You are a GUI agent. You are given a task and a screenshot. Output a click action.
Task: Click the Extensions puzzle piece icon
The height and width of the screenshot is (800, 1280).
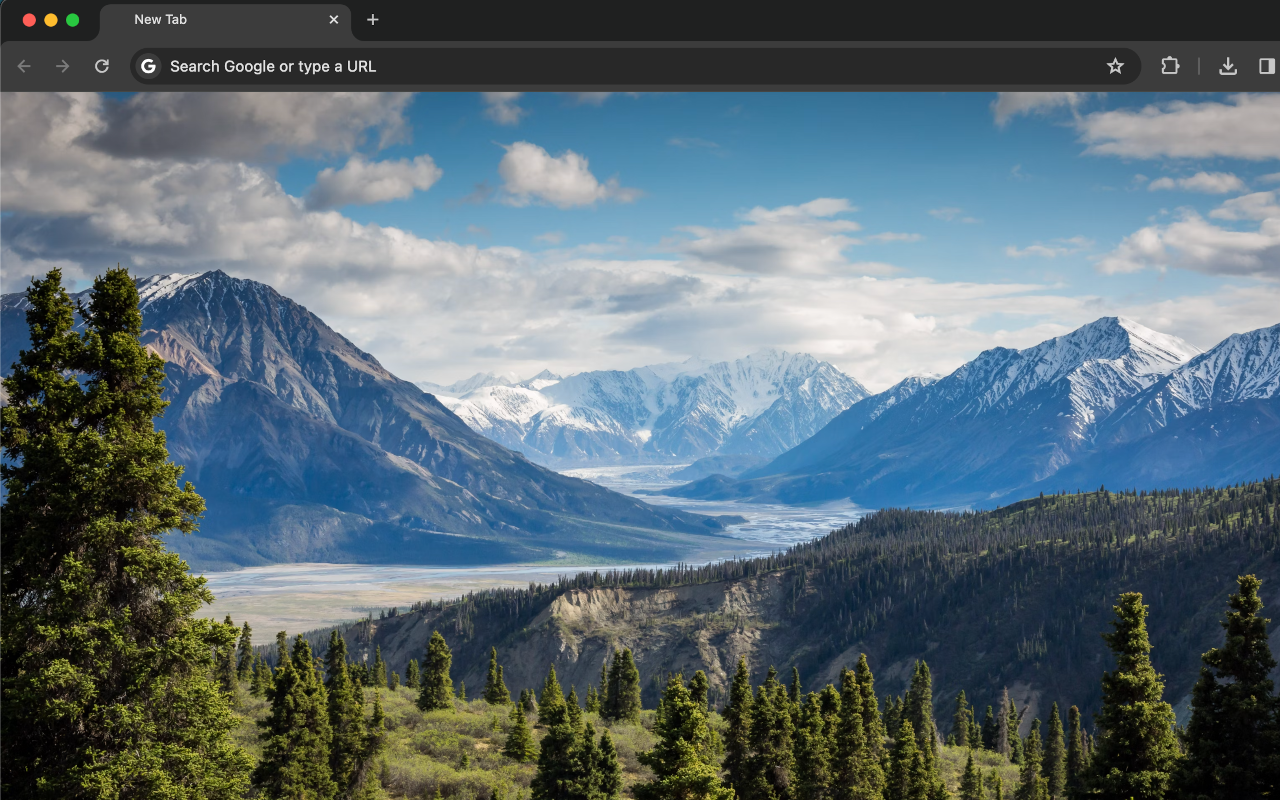[1169, 66]
